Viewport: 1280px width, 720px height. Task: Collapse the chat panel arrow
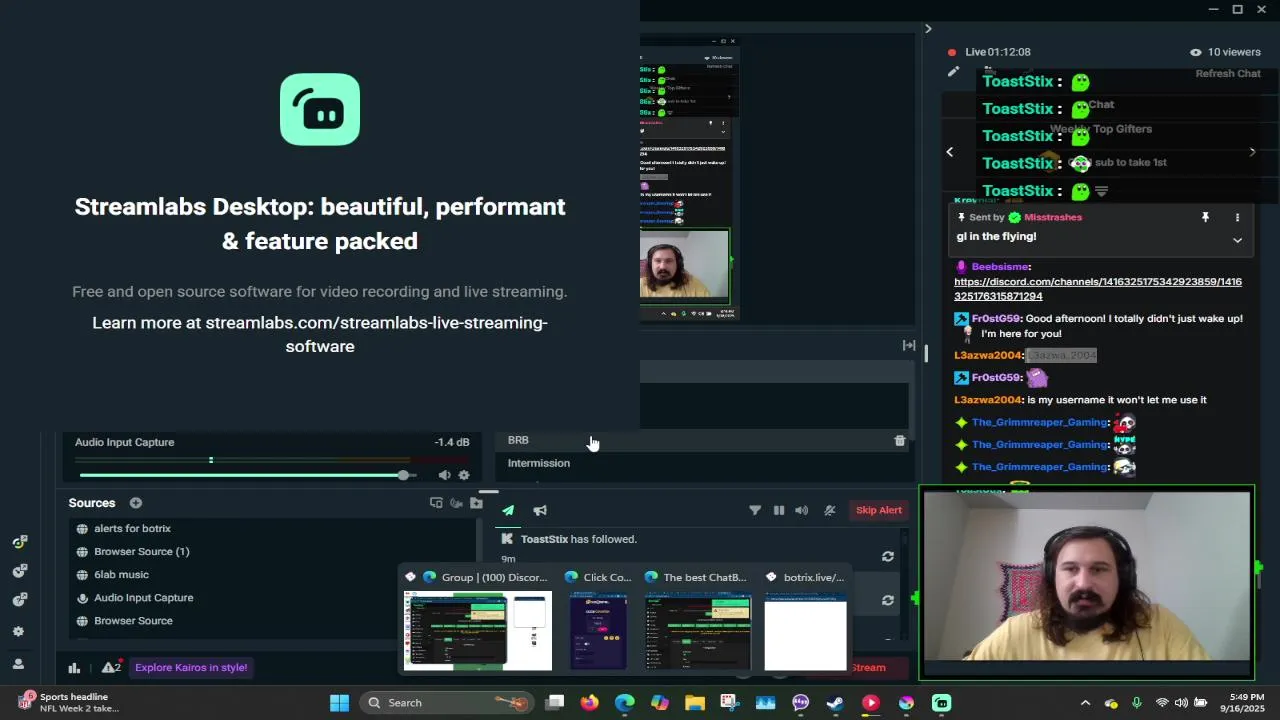point(928,29)
